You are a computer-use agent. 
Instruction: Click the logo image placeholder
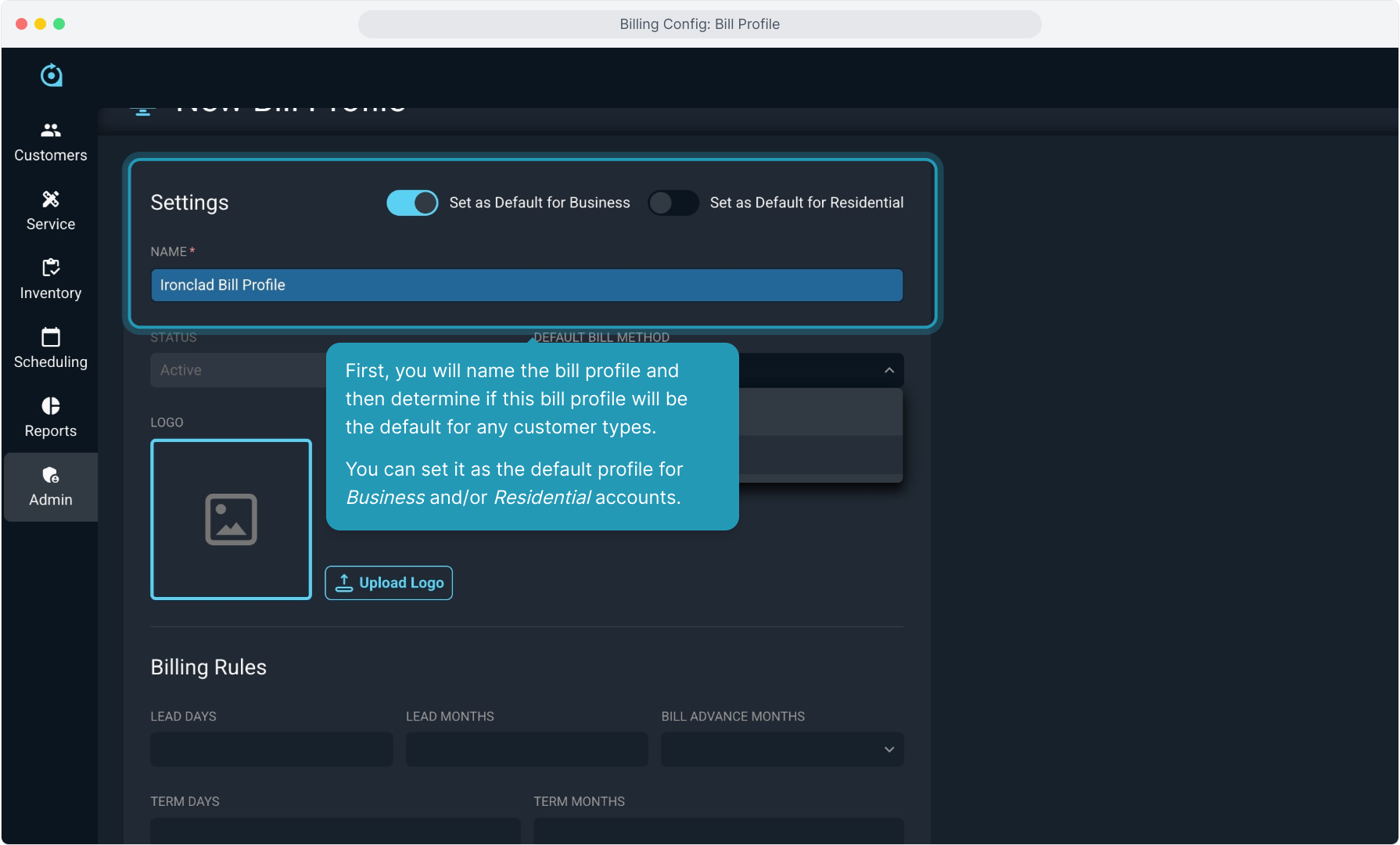tap(231, 520)
